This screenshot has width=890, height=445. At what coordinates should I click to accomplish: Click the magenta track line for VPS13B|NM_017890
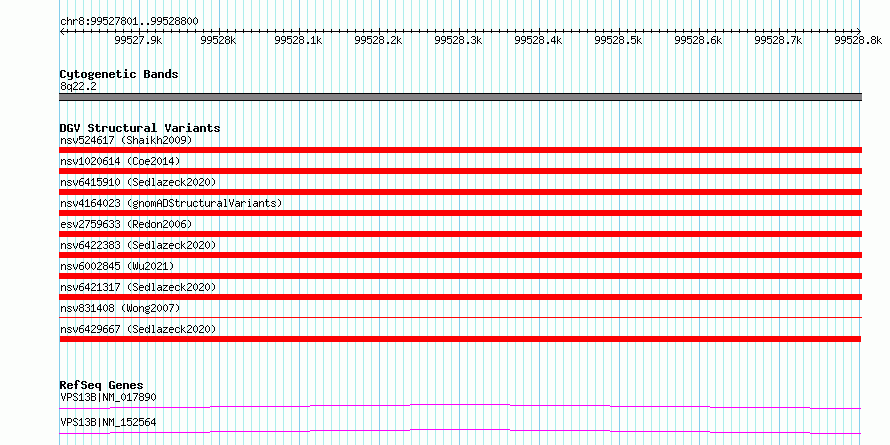click(x=460, y=406)
